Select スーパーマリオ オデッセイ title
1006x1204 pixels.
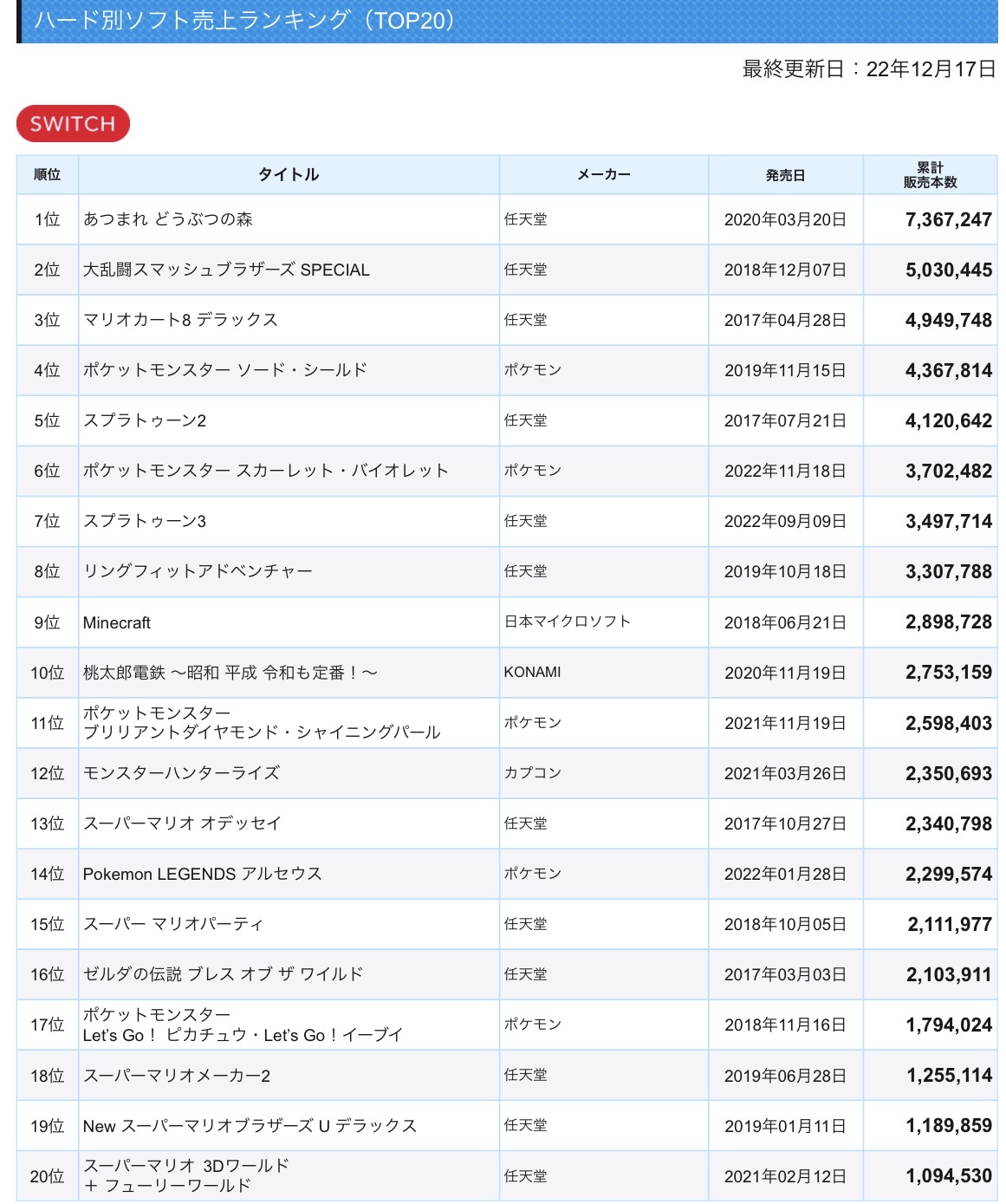click(182, 823)
